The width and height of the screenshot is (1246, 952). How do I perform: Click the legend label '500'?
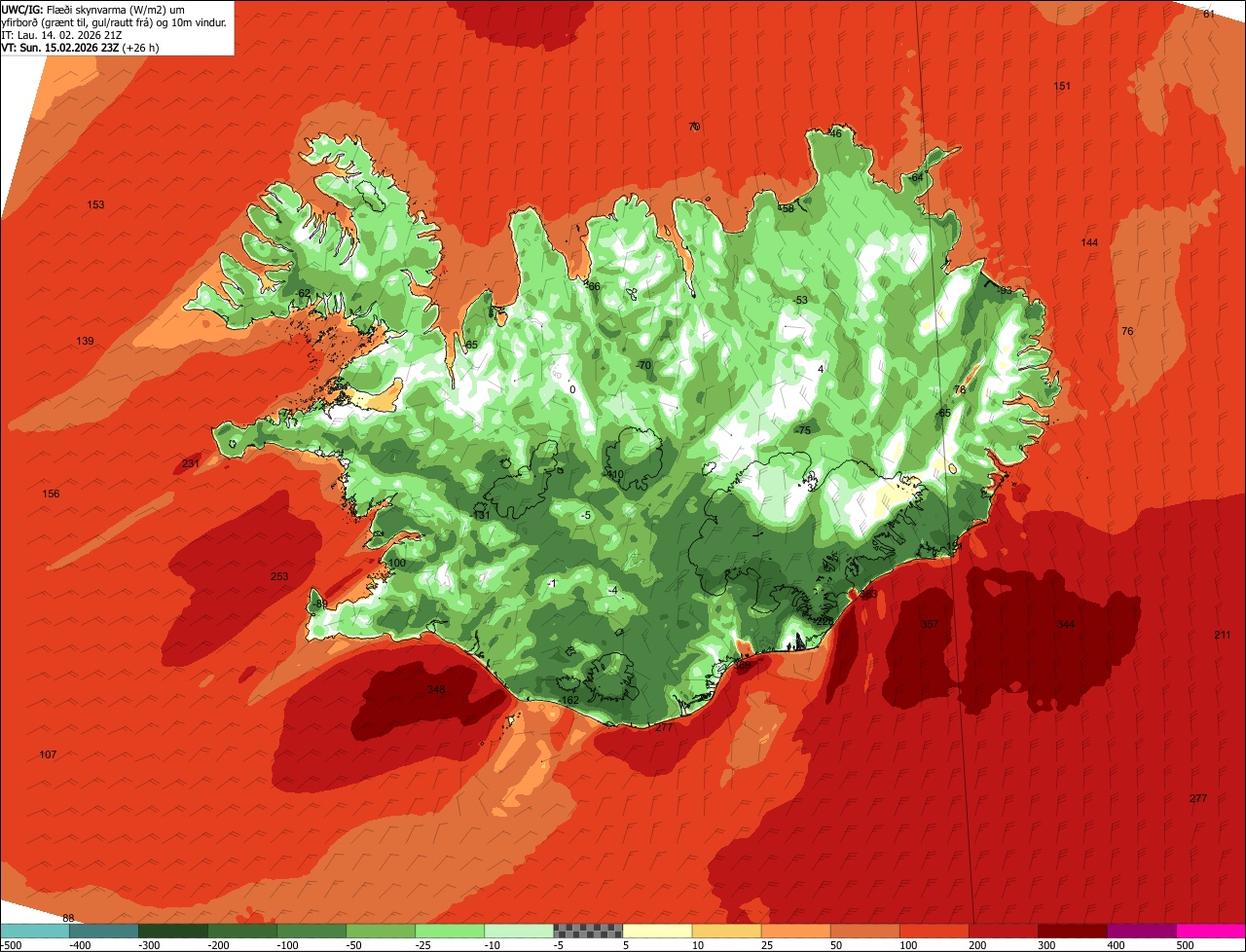click(x=1184, y=945)
